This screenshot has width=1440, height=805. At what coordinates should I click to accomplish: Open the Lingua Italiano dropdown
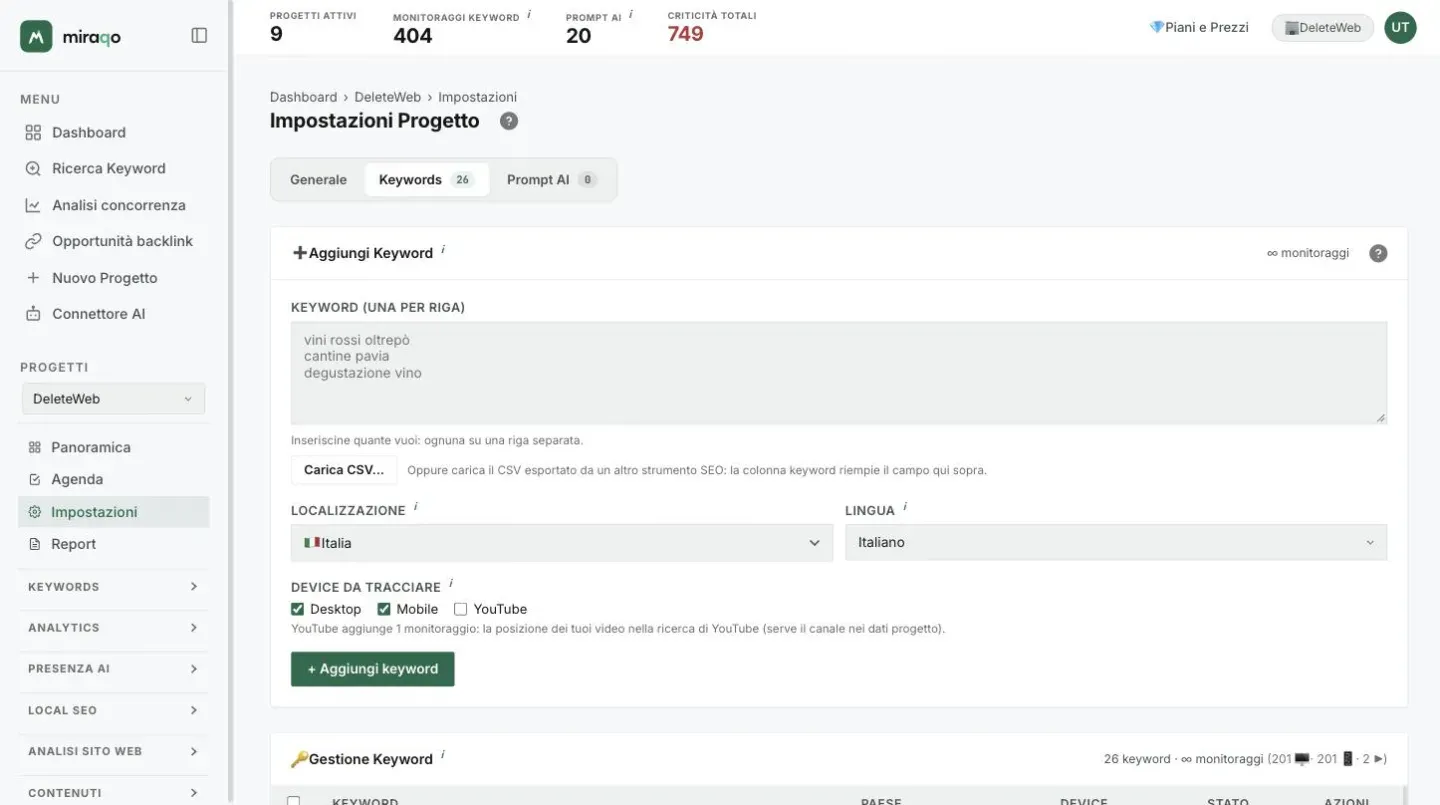[1116, 542]
